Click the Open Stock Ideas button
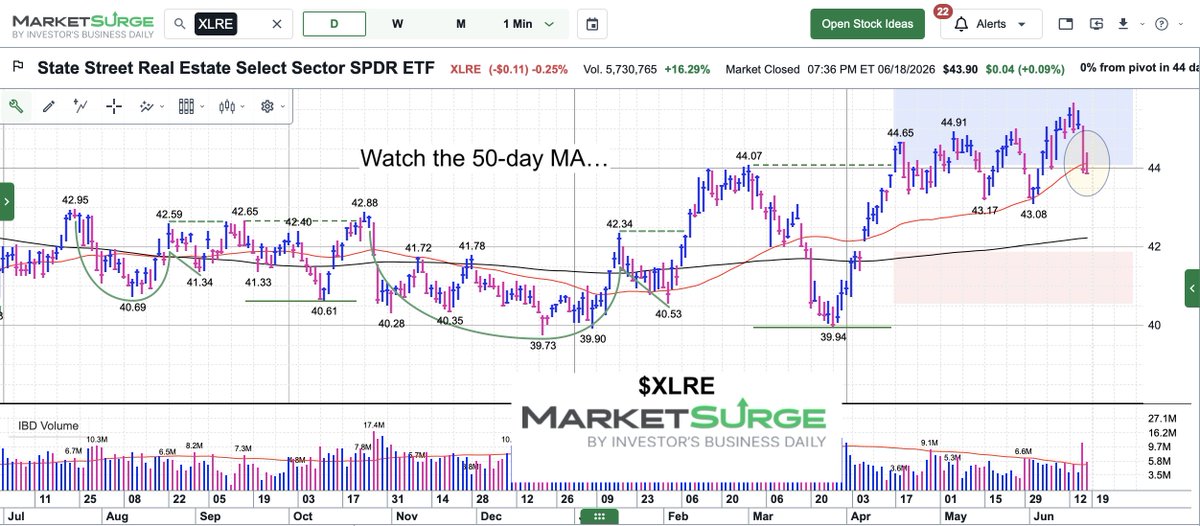The width and height of the screenshot is (1200, 526). (867, 24)
